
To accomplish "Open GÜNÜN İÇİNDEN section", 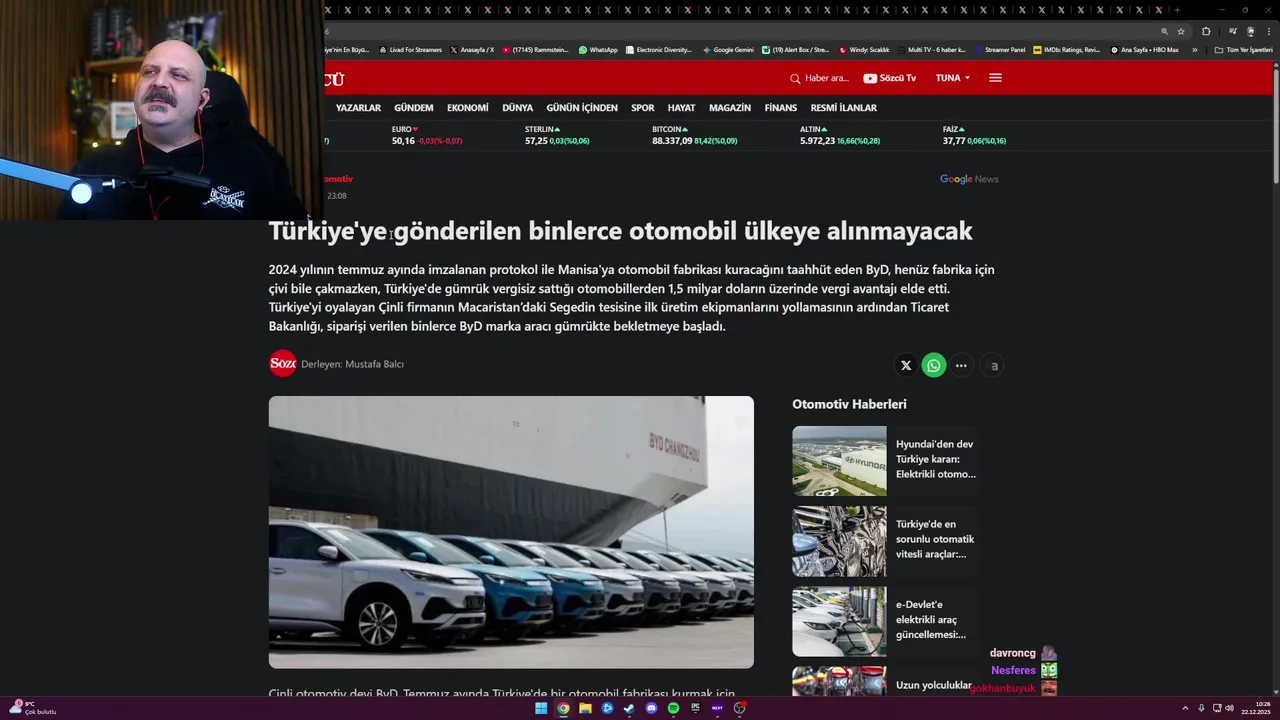I will click(x=582, y=108).
